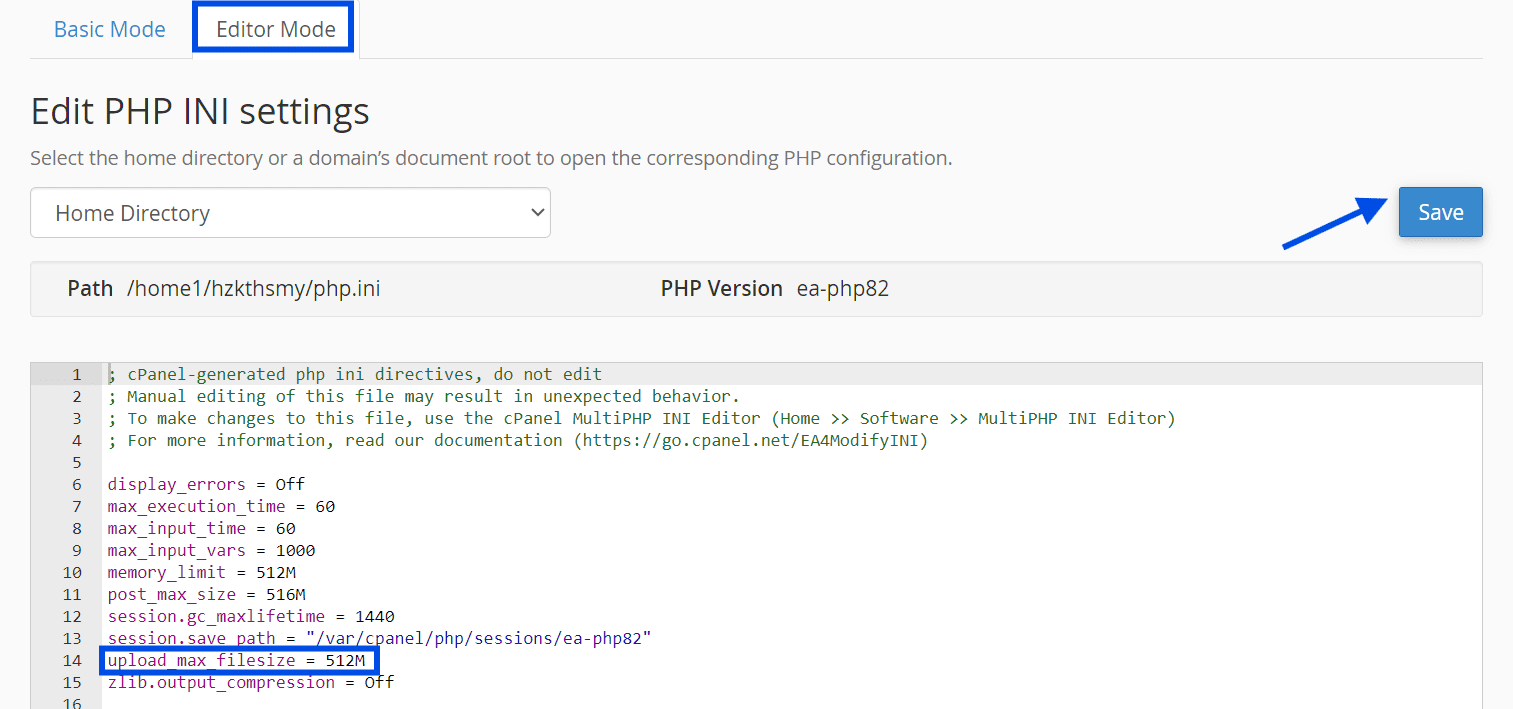Click line number 11 in the gutter
This screenshot has width=1513, height=709.
[71, 594]
